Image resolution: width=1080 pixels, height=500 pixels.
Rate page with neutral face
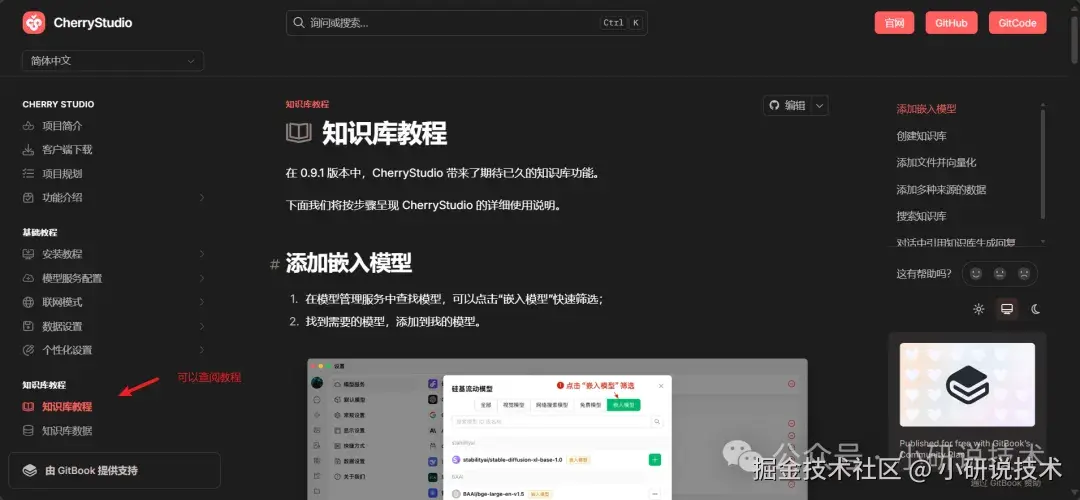(x=999, y=273)
